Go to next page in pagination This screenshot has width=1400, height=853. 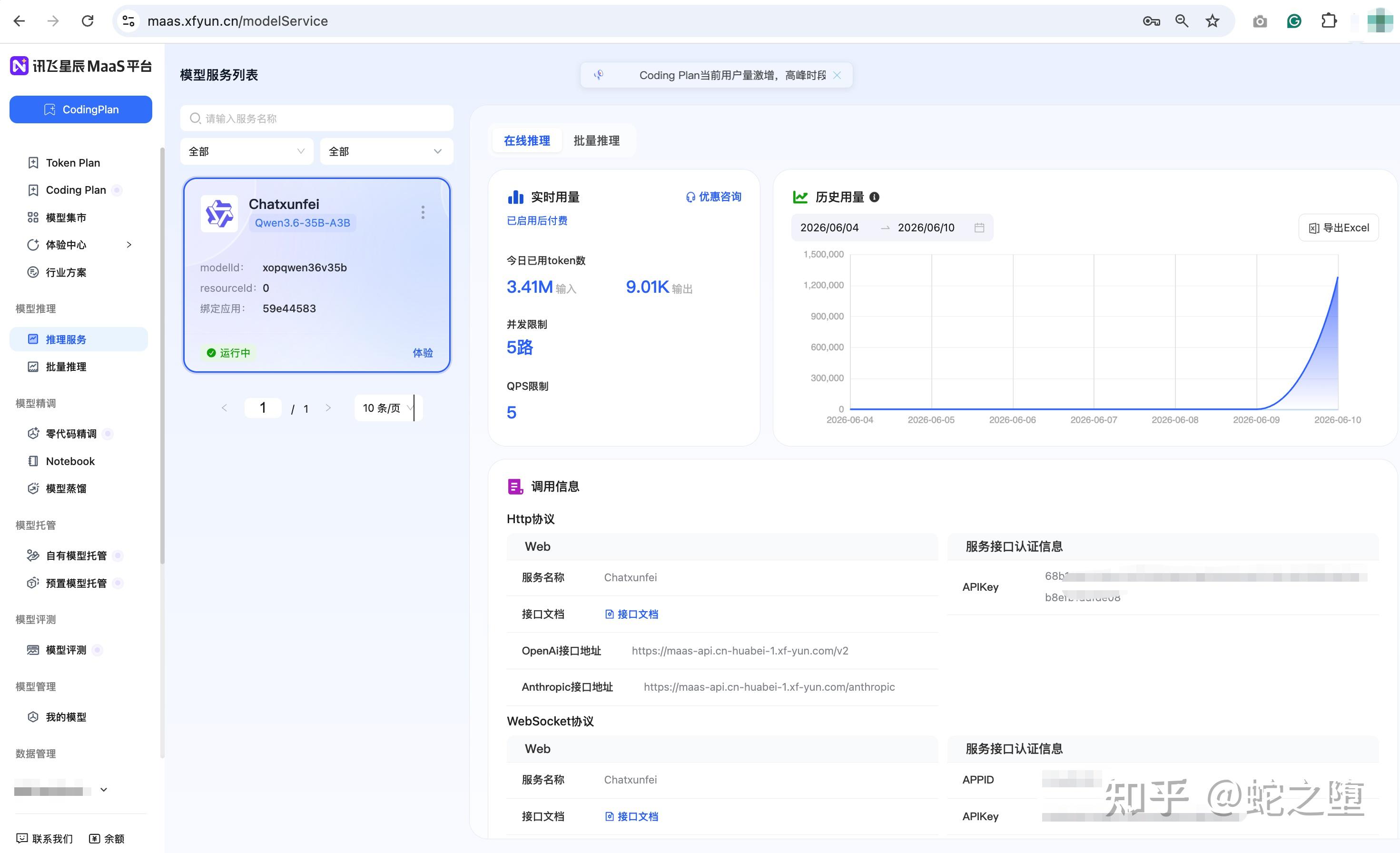pyautogui.click(x=328, y=407)
